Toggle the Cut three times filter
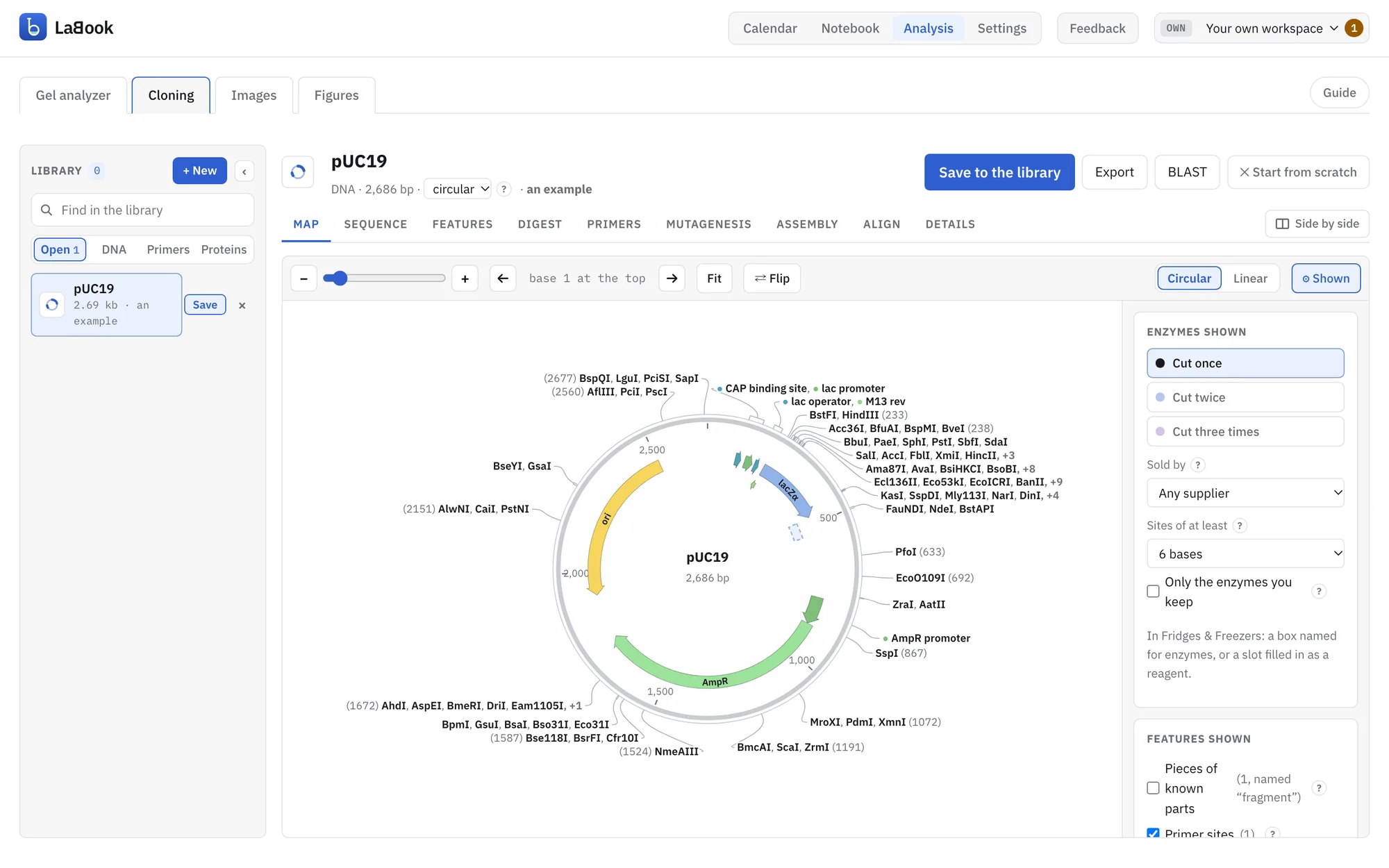Image resolution: width=1389 pixels, height=868 pixels. click(1245, 431)
